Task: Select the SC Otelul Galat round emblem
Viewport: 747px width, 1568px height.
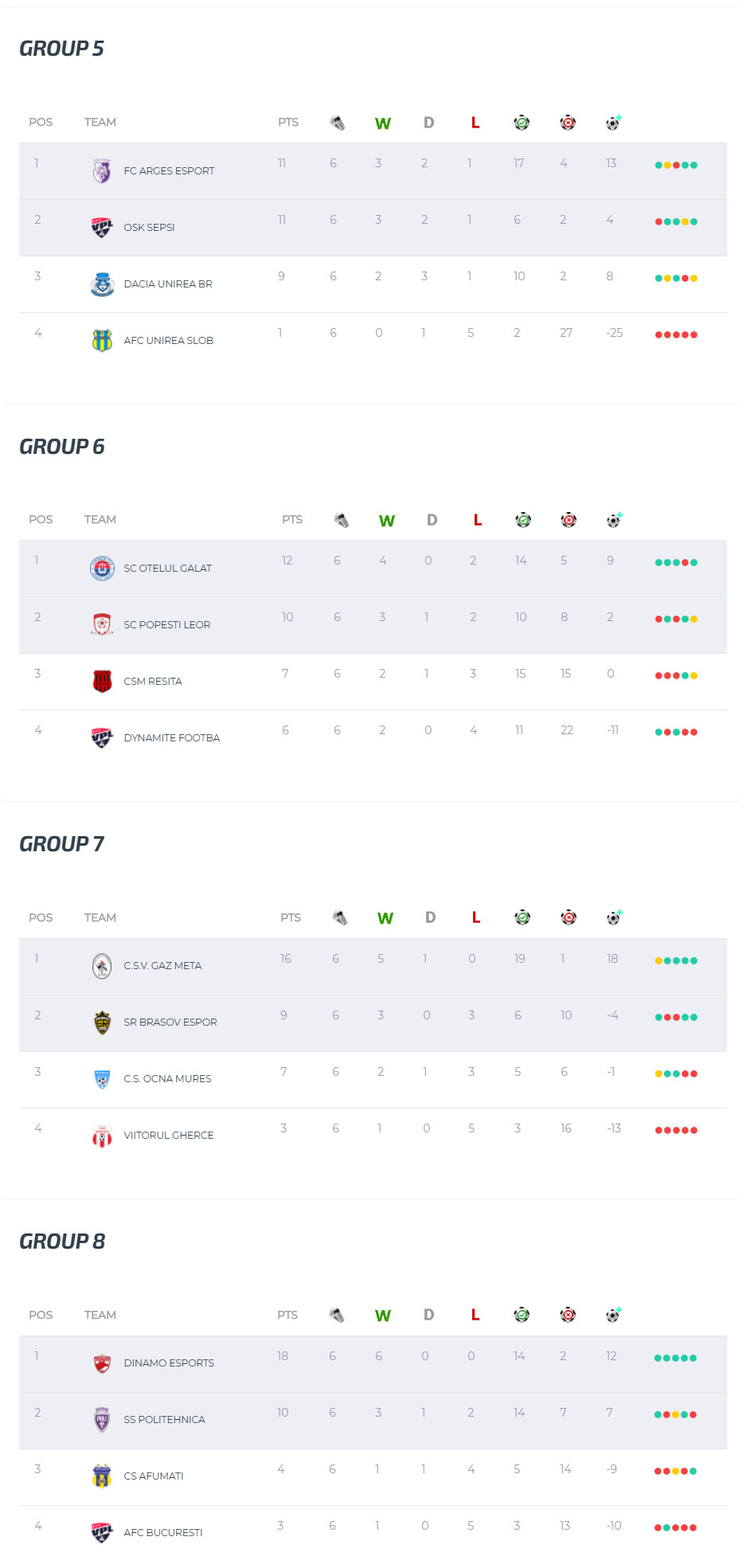Action: tap(102, 569)
